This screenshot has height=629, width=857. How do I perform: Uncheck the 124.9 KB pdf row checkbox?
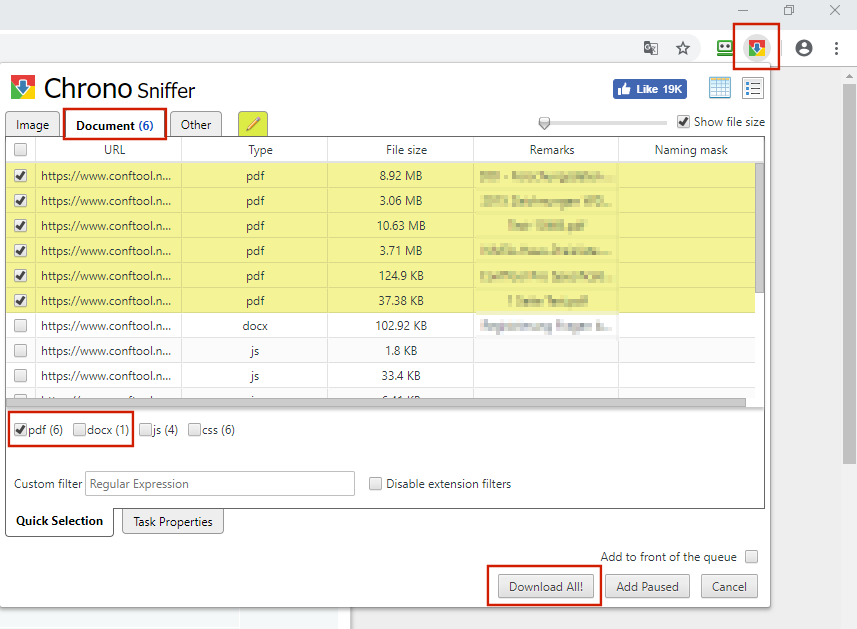point(21,276)
